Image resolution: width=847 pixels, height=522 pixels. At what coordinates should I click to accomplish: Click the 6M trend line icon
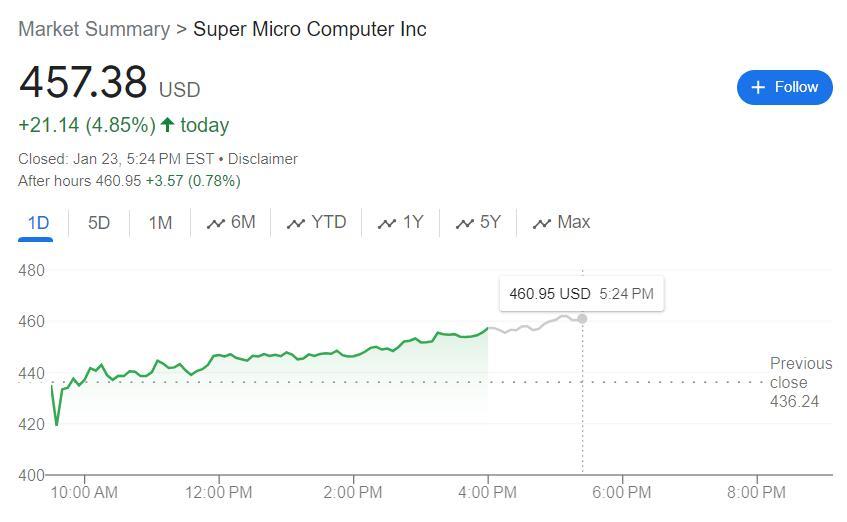215,223
